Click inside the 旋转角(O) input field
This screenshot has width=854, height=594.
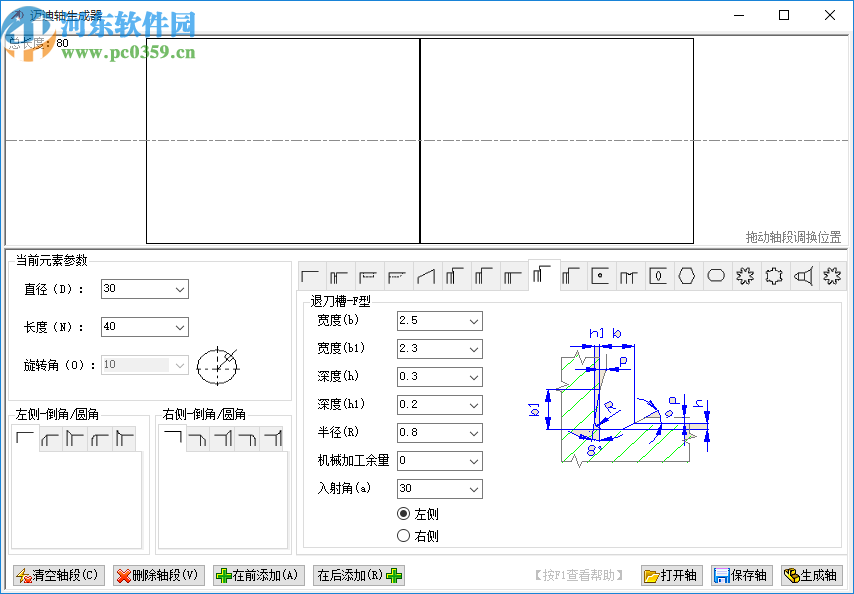[138, 365]
